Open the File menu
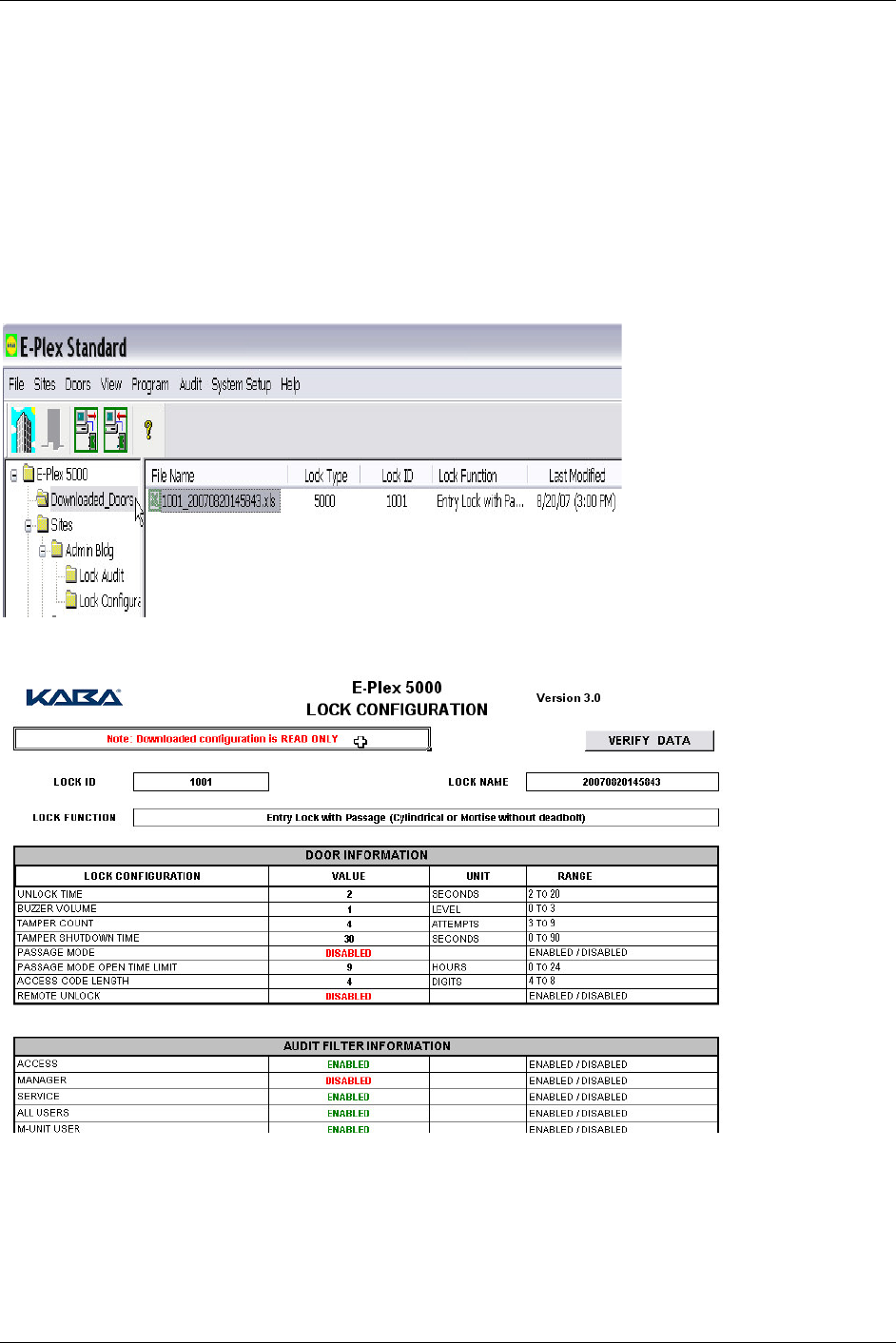 point(16,384)
